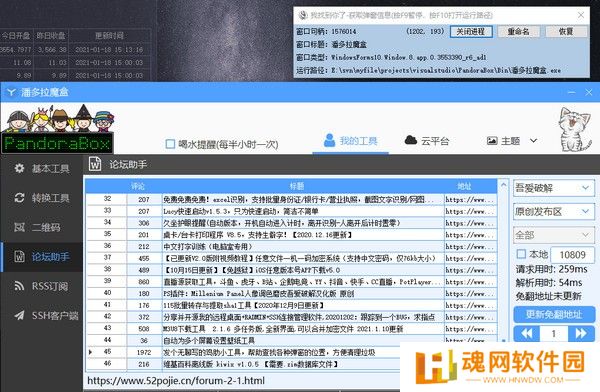The height and width of the screenshot is (392, 600).
Task: Click the 评论 column header
Action: pos(138,186)
